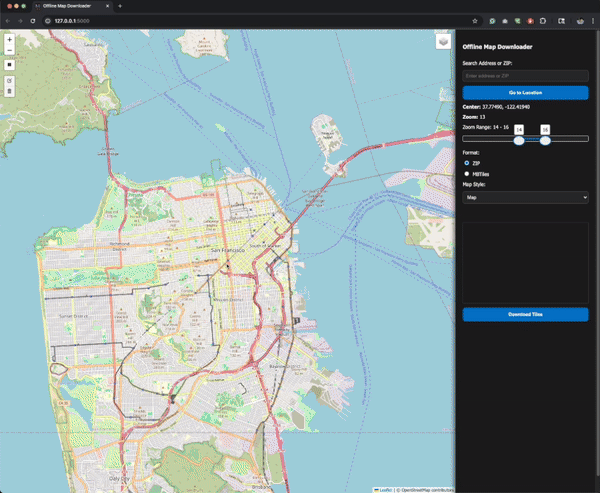Close the Offline Map Downloader tab
Screen dimensions: 600x493
108,6
